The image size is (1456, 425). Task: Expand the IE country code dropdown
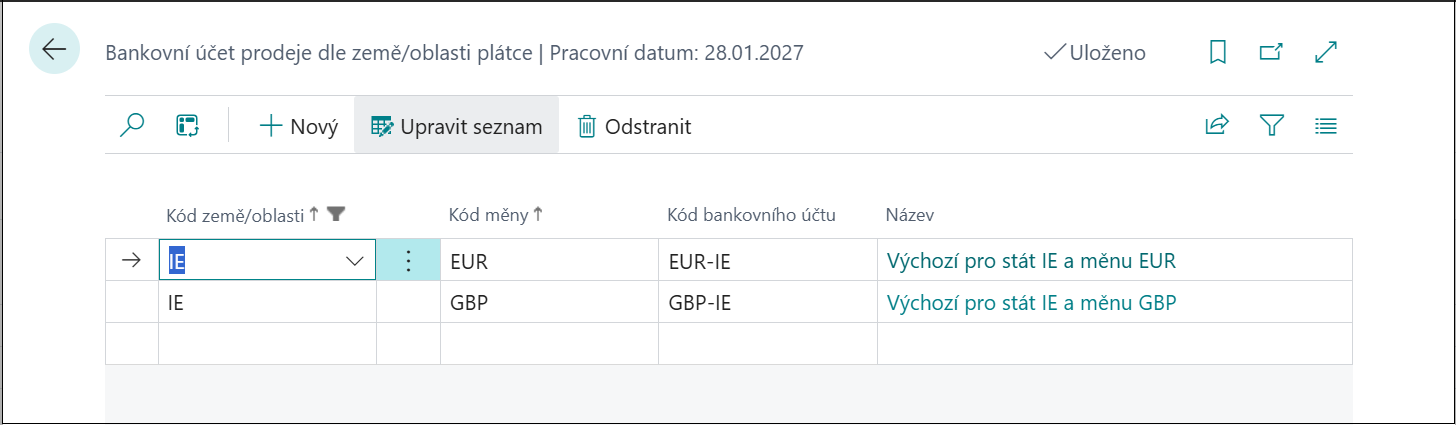click(x=354, y=261)
